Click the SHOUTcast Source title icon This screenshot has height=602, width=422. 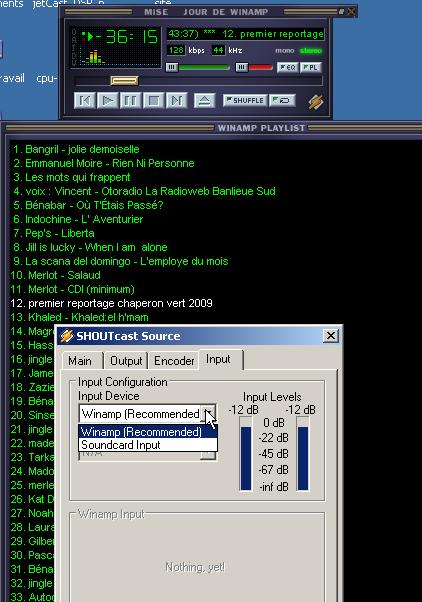click(67, 336)
